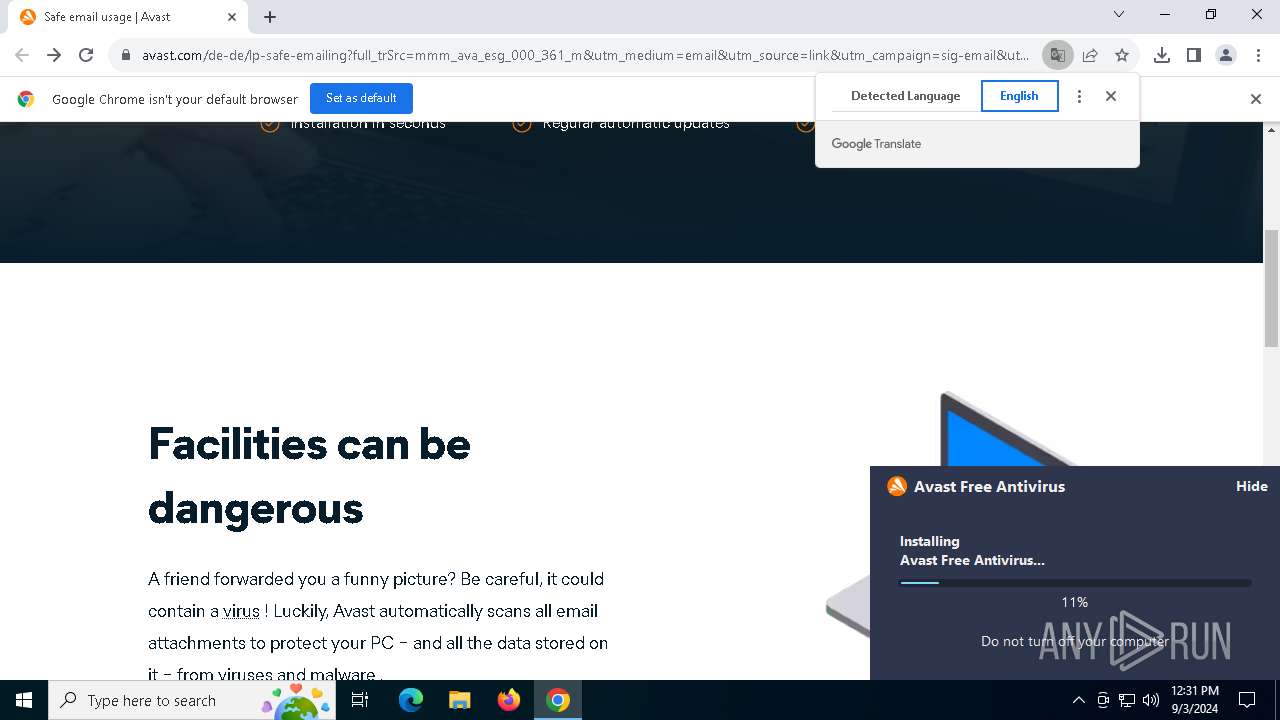Image resolution: width=1280 pixels, height=720 pixels.
Task: Launch Microsoft Edge from taskbar
Action: tap(411, 700)
